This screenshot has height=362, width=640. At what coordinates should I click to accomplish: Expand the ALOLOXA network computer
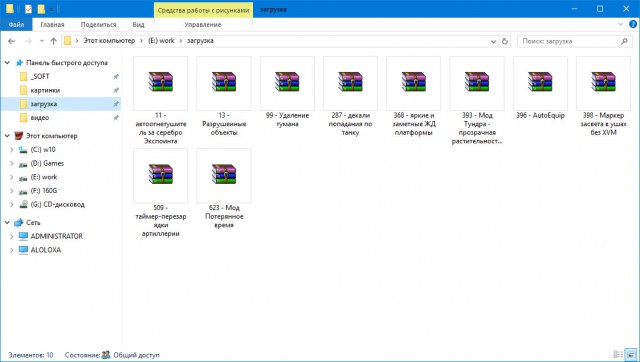coord(11,250)
